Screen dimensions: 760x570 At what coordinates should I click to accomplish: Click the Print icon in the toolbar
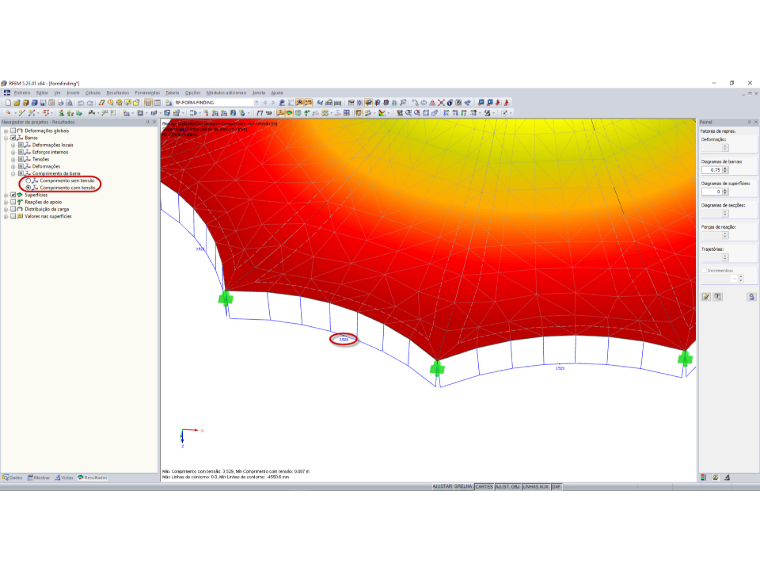click(x=61, y=103)
